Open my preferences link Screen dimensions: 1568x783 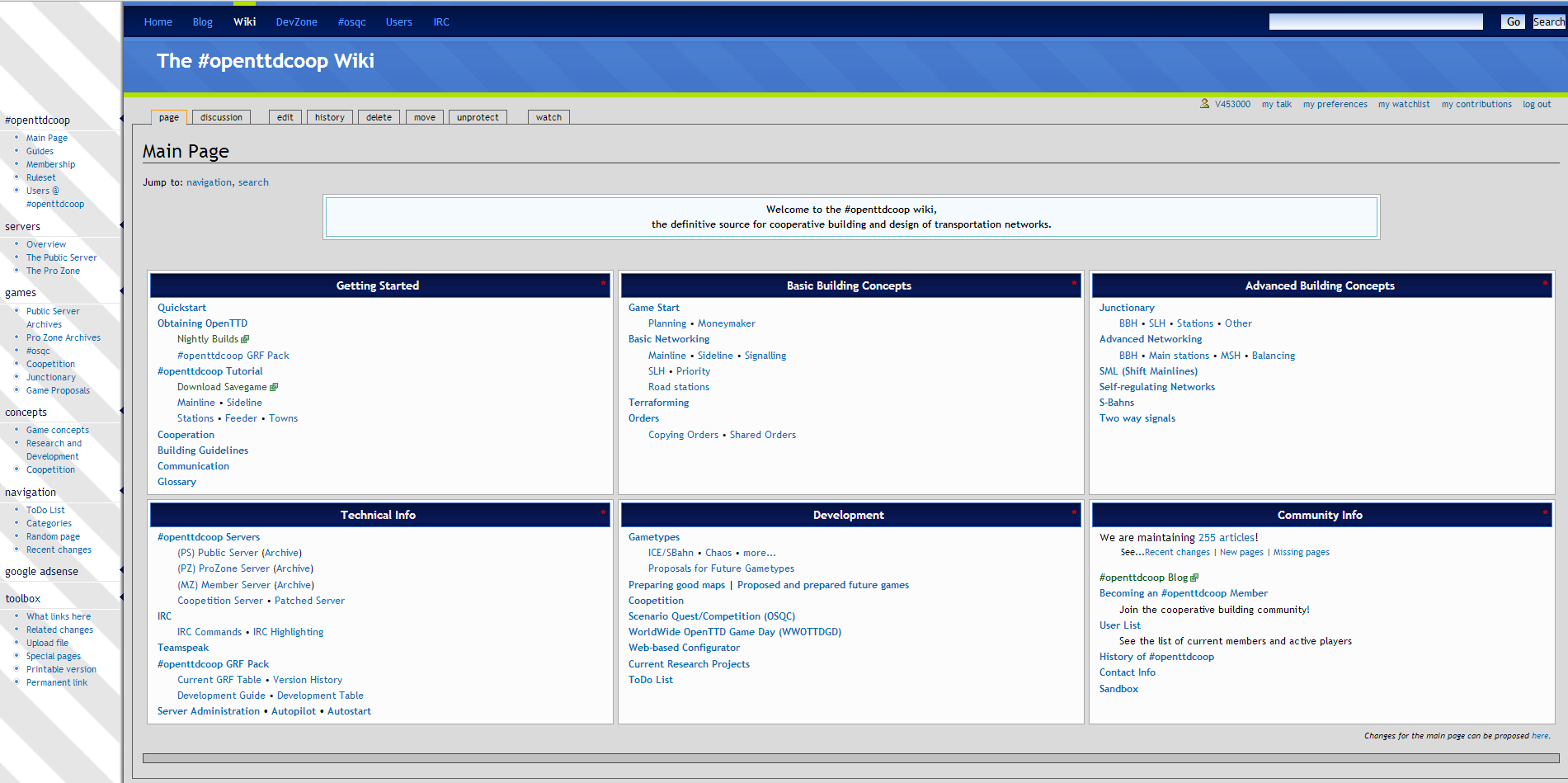(x=1335, y=104)
